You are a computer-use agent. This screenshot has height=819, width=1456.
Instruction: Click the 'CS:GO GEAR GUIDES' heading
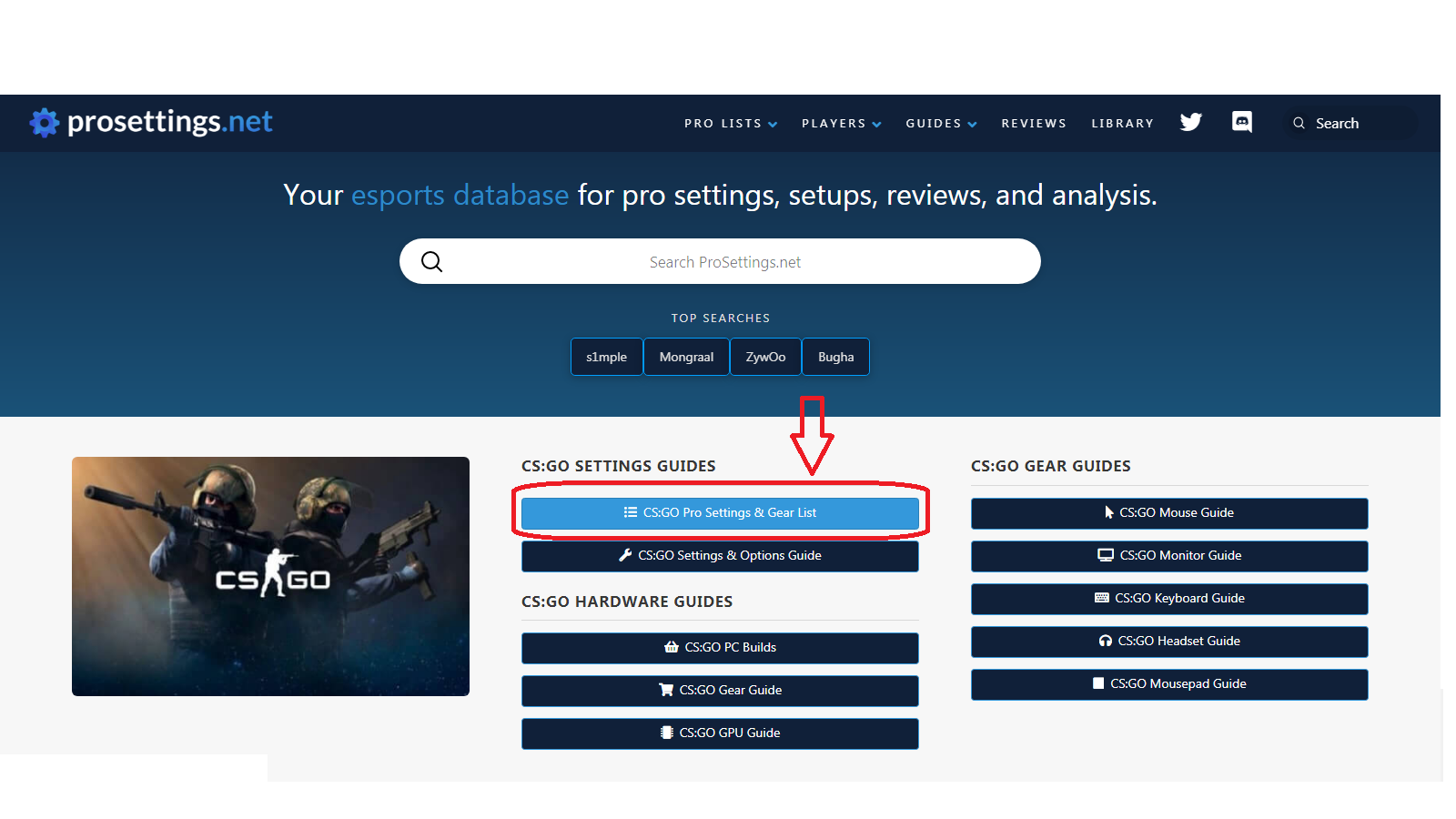click(1051, 466)
